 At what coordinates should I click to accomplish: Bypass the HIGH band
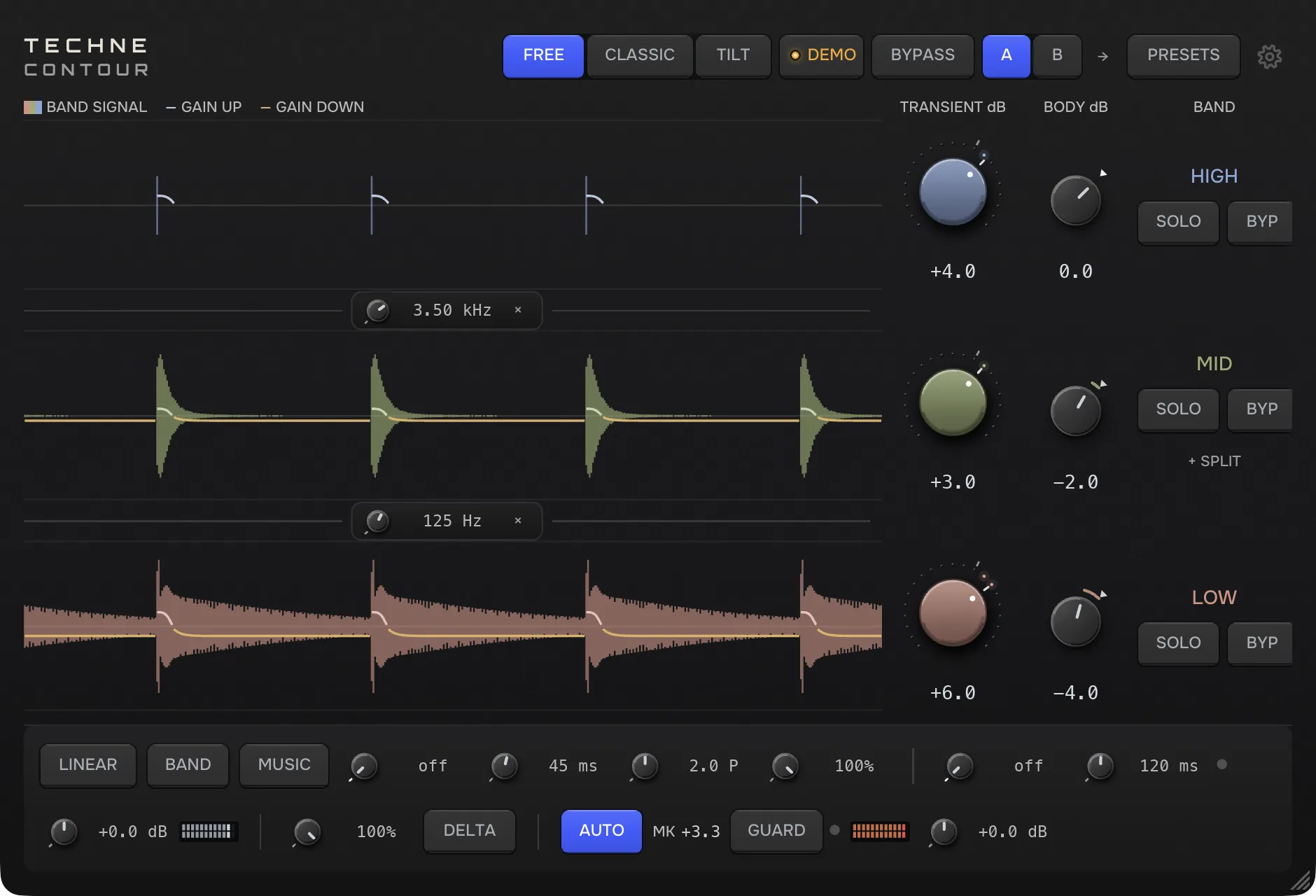[1261, 222]
